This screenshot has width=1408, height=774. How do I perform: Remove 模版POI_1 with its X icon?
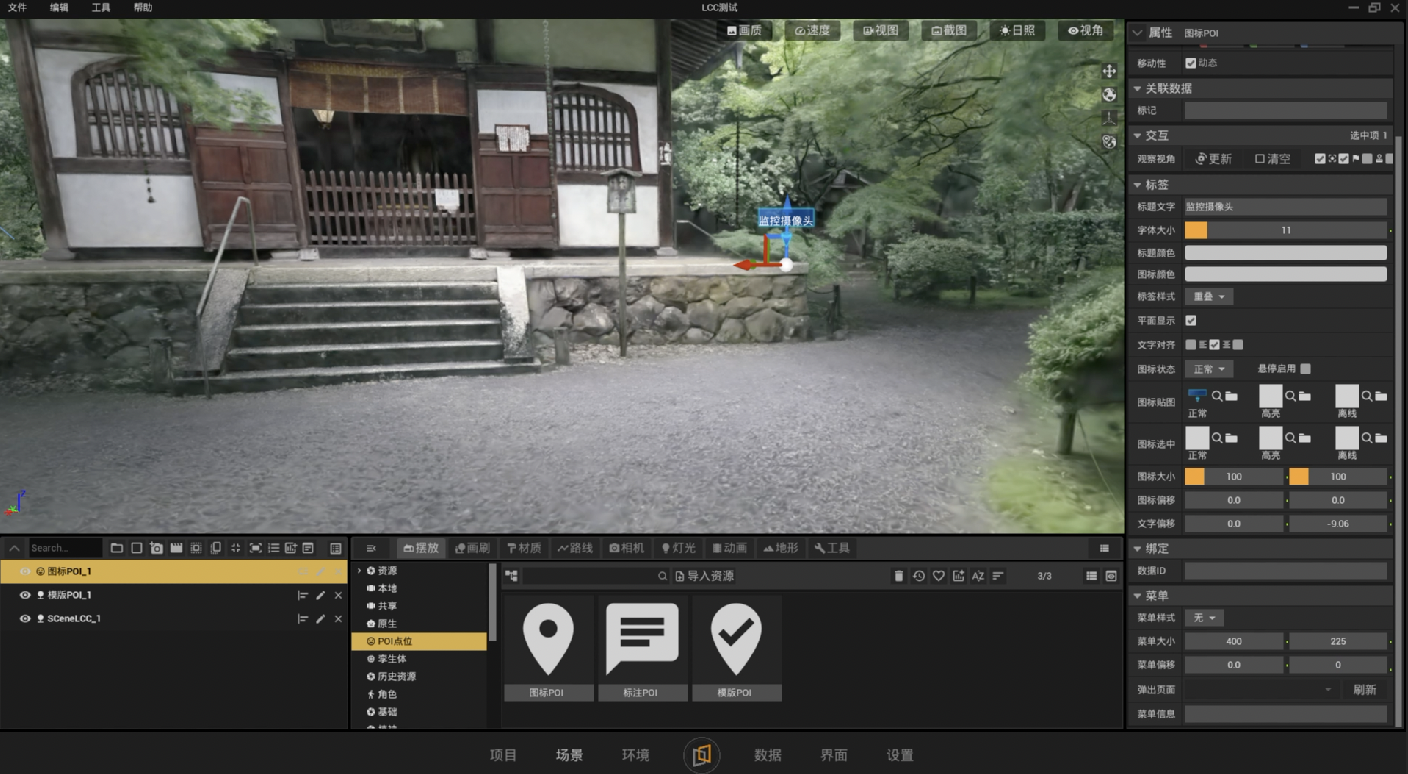338,595
